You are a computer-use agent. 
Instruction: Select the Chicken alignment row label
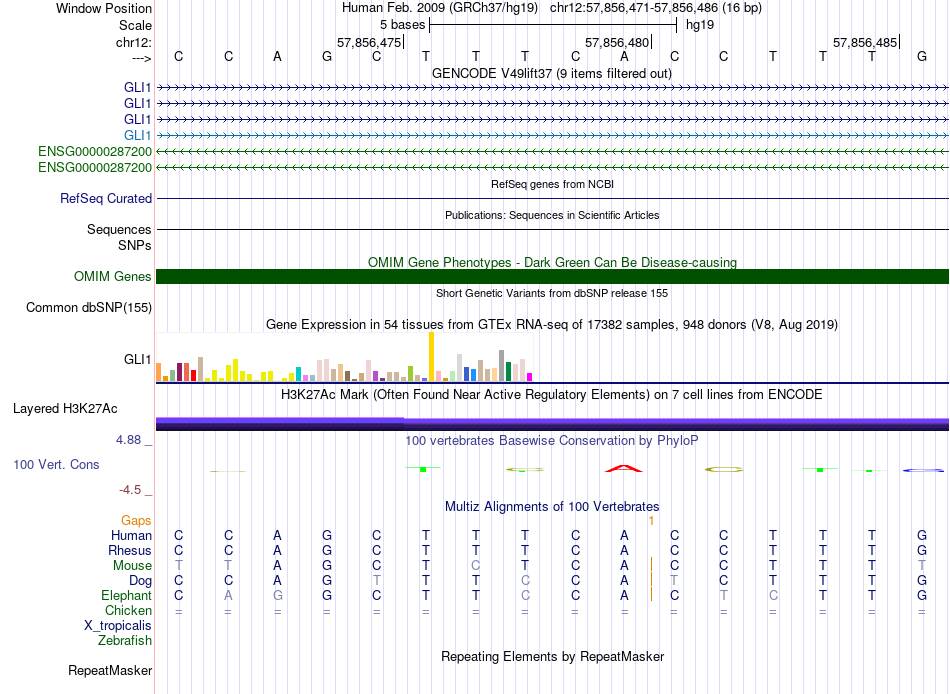pyautogui.click(x=128, y=610)
